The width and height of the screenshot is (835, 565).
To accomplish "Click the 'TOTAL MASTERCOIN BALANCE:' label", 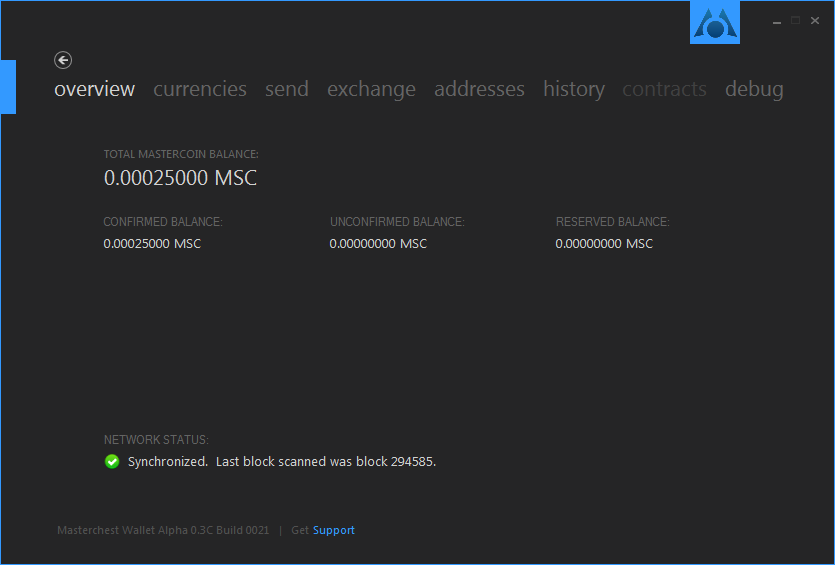I will 181,154.
